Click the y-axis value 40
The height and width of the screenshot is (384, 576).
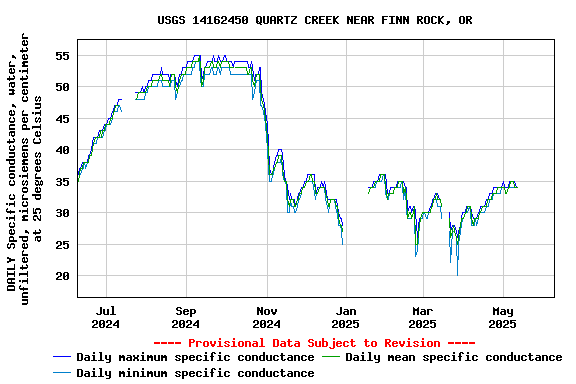coord(62,150)
